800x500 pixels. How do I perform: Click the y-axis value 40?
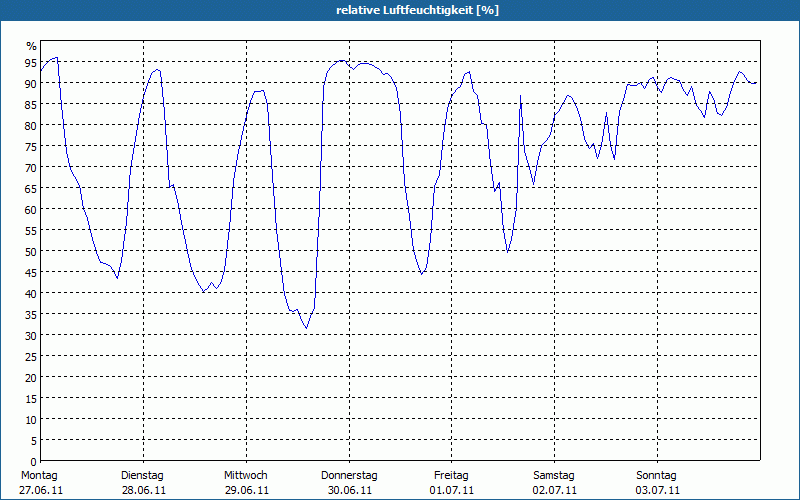(x=31, y=294)
